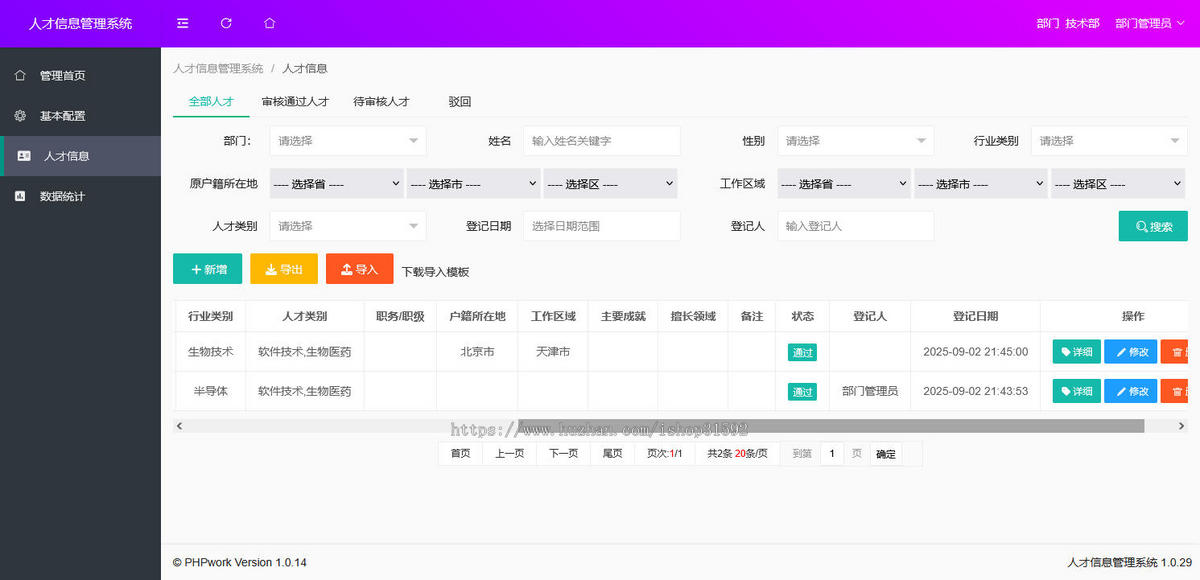Open 工作区域 city select
The height and width of the screenshot is (580, 1200).
pos(981,184)
